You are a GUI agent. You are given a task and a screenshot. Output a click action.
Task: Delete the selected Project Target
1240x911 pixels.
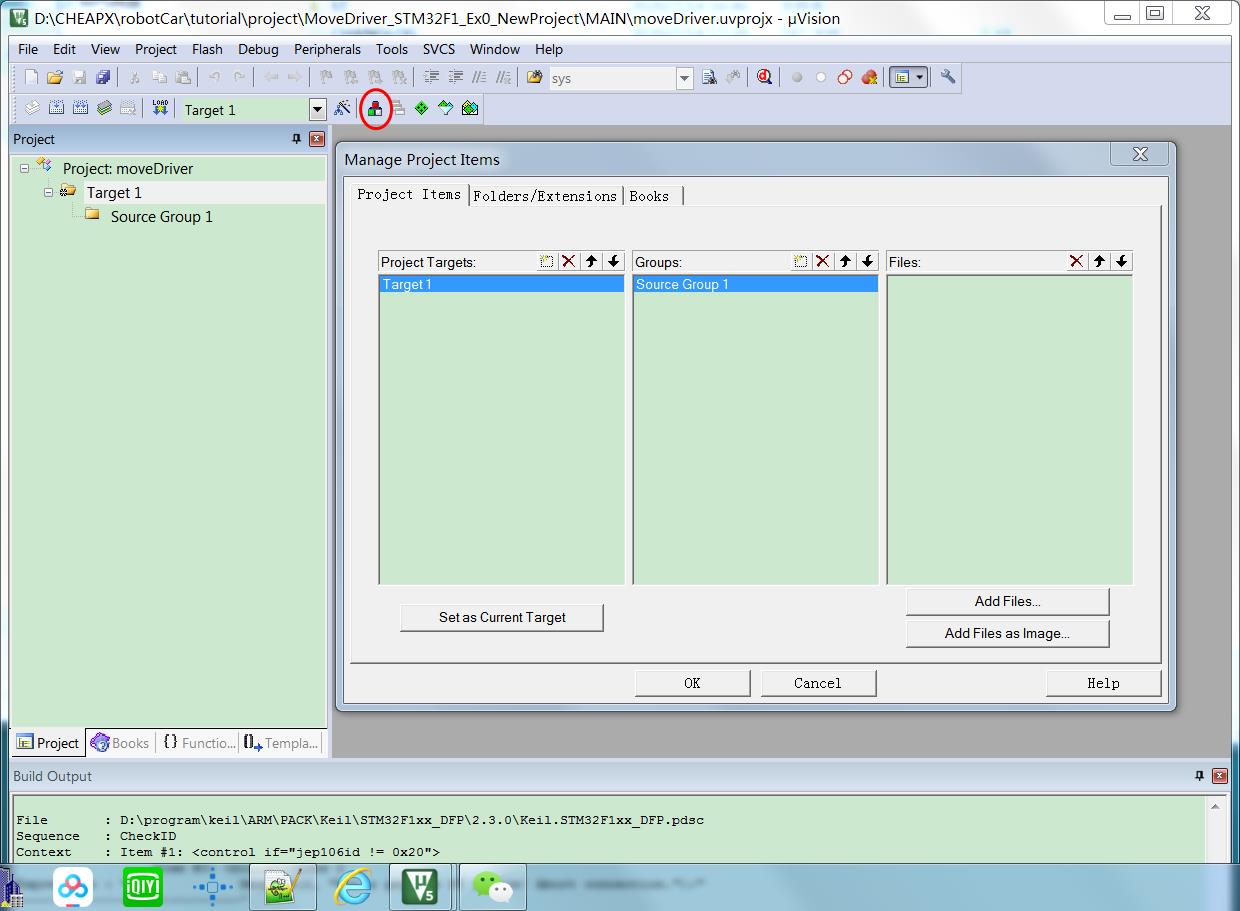click(569, 261)
